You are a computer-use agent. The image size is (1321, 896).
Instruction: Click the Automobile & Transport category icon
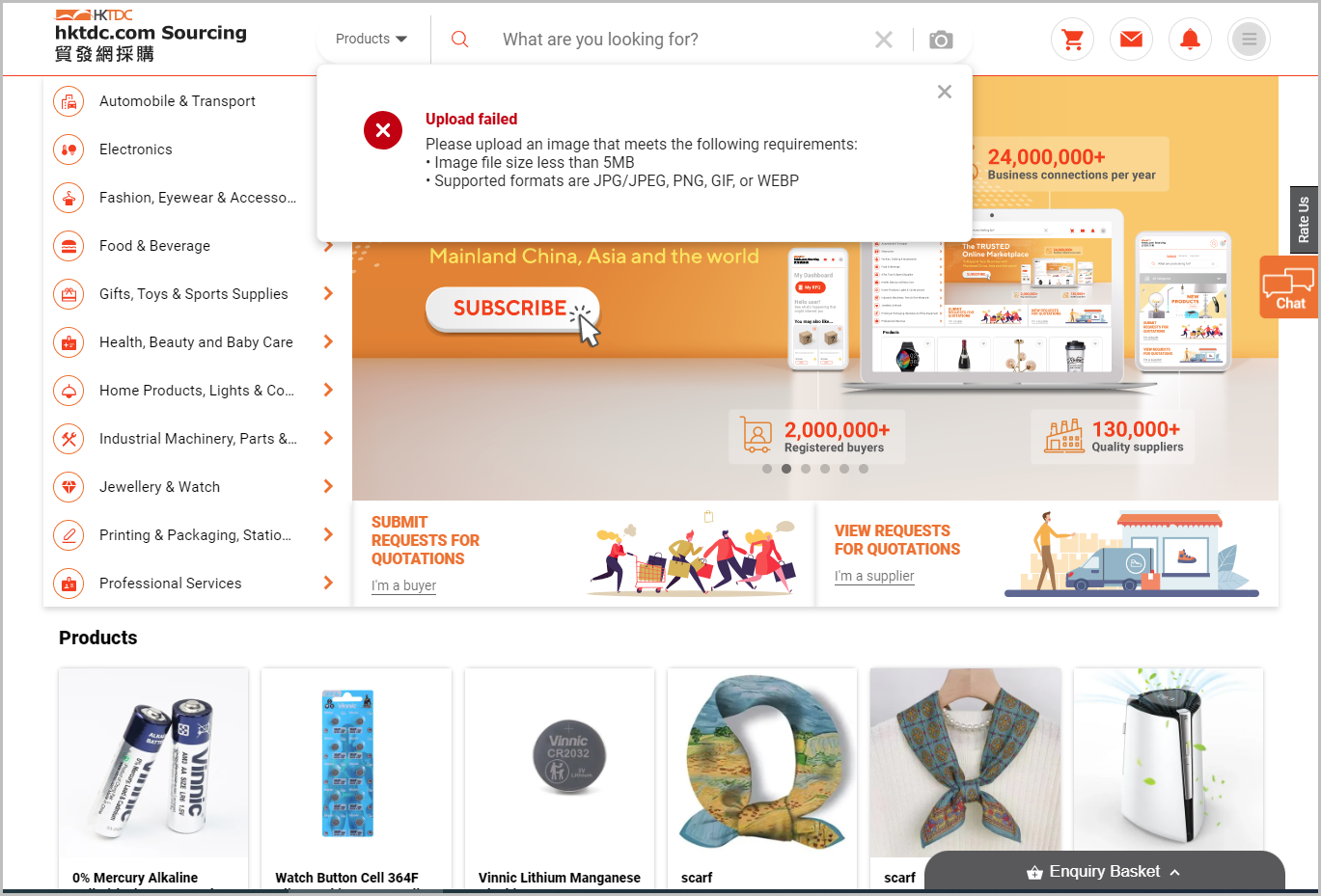(x=69, y=100)
